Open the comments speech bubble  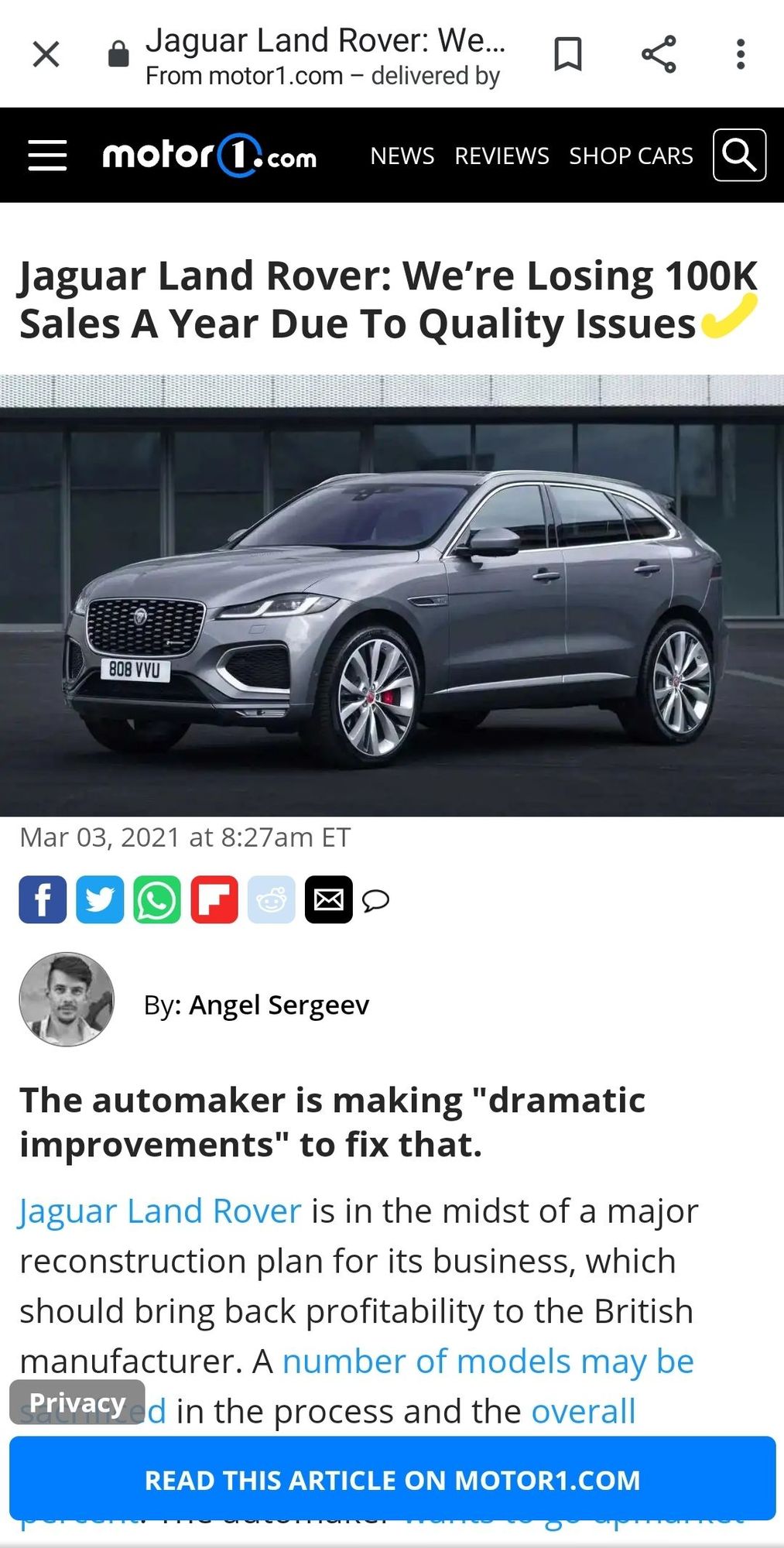click(x=375, y=900)
